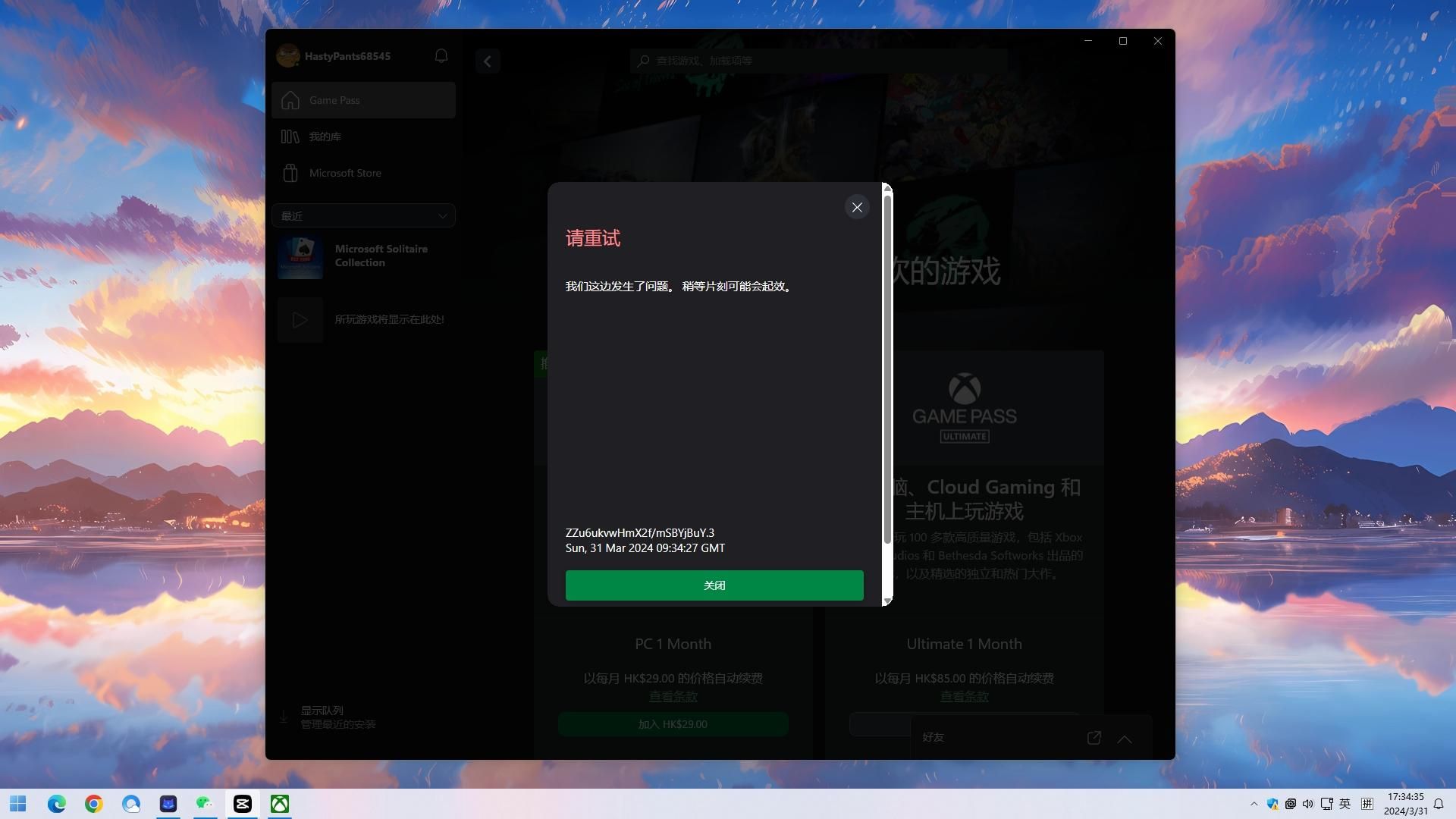The height and width of the screenshot is (819, 1456).
Task: Launch Google Chrome from taskbar
Action: click(x=94, y=804)
